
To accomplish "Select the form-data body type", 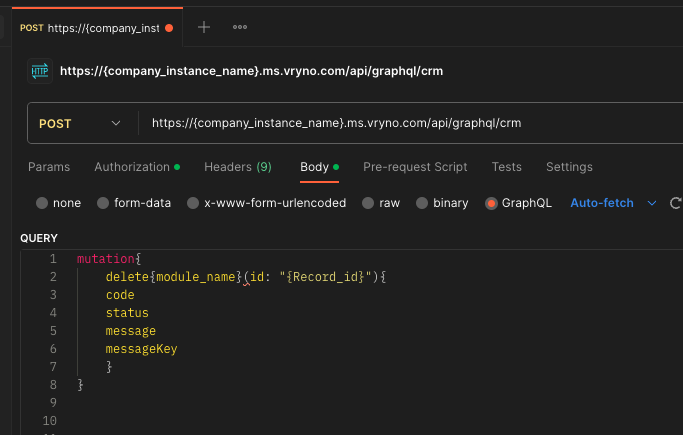I will click(103, 203).
